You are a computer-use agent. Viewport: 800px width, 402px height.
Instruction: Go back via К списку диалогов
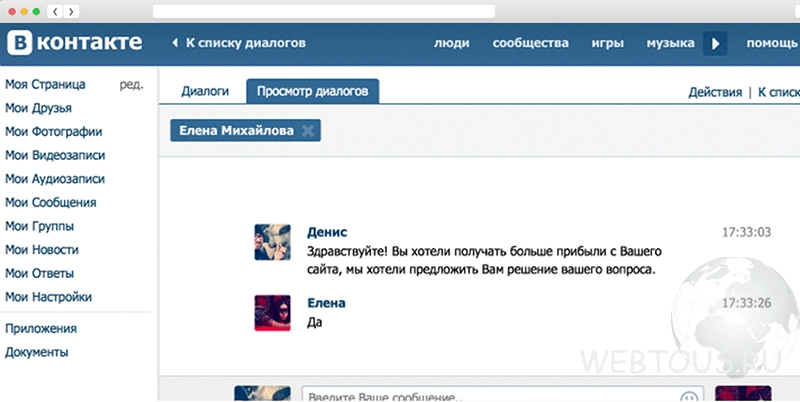pyautogui.click(x=238, y=43)
